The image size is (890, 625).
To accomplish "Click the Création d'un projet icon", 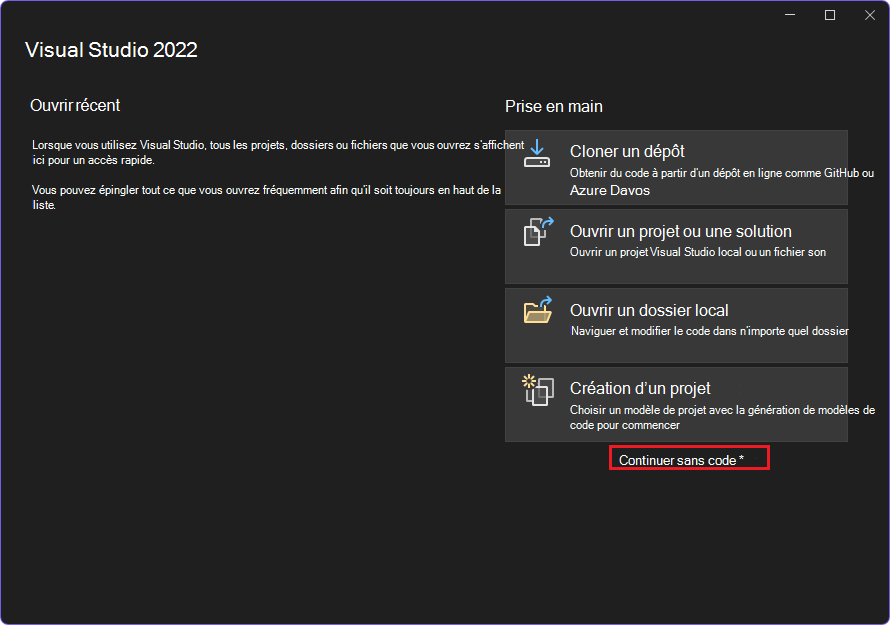I will click(x=538, y=390).
